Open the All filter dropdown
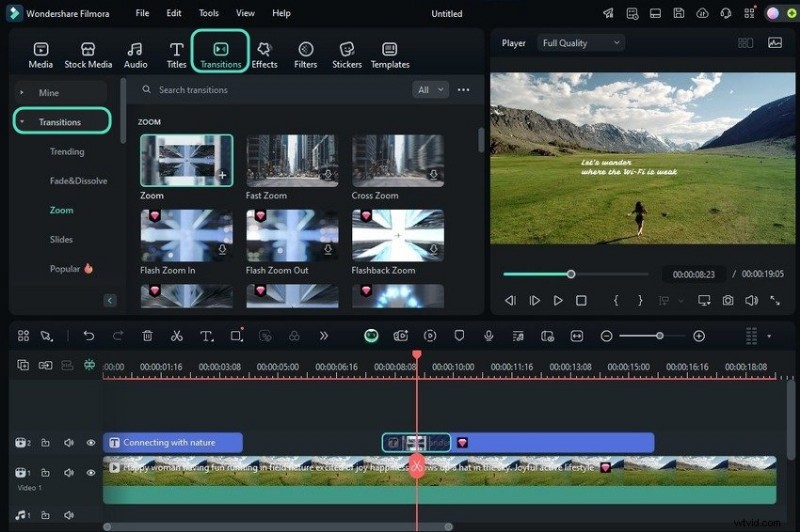The image size is (800, 532). [429, 90]
